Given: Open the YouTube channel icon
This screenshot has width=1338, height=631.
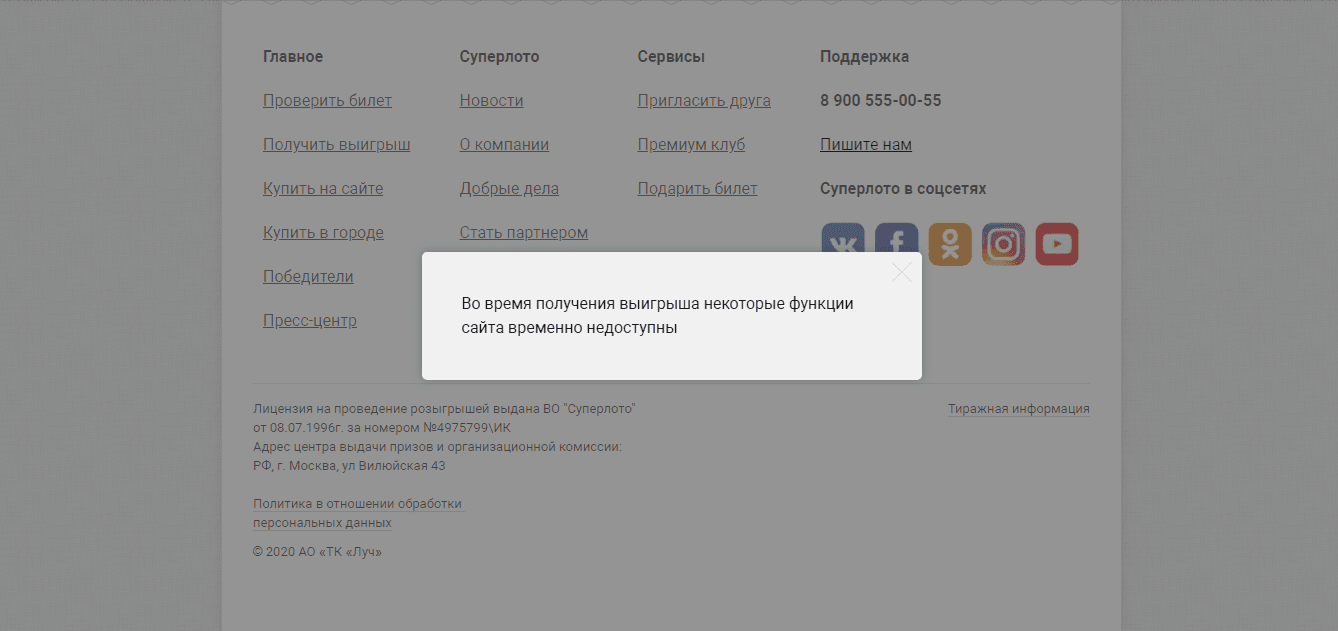Looking at the screenshot, I should [x=1056, y=243].
